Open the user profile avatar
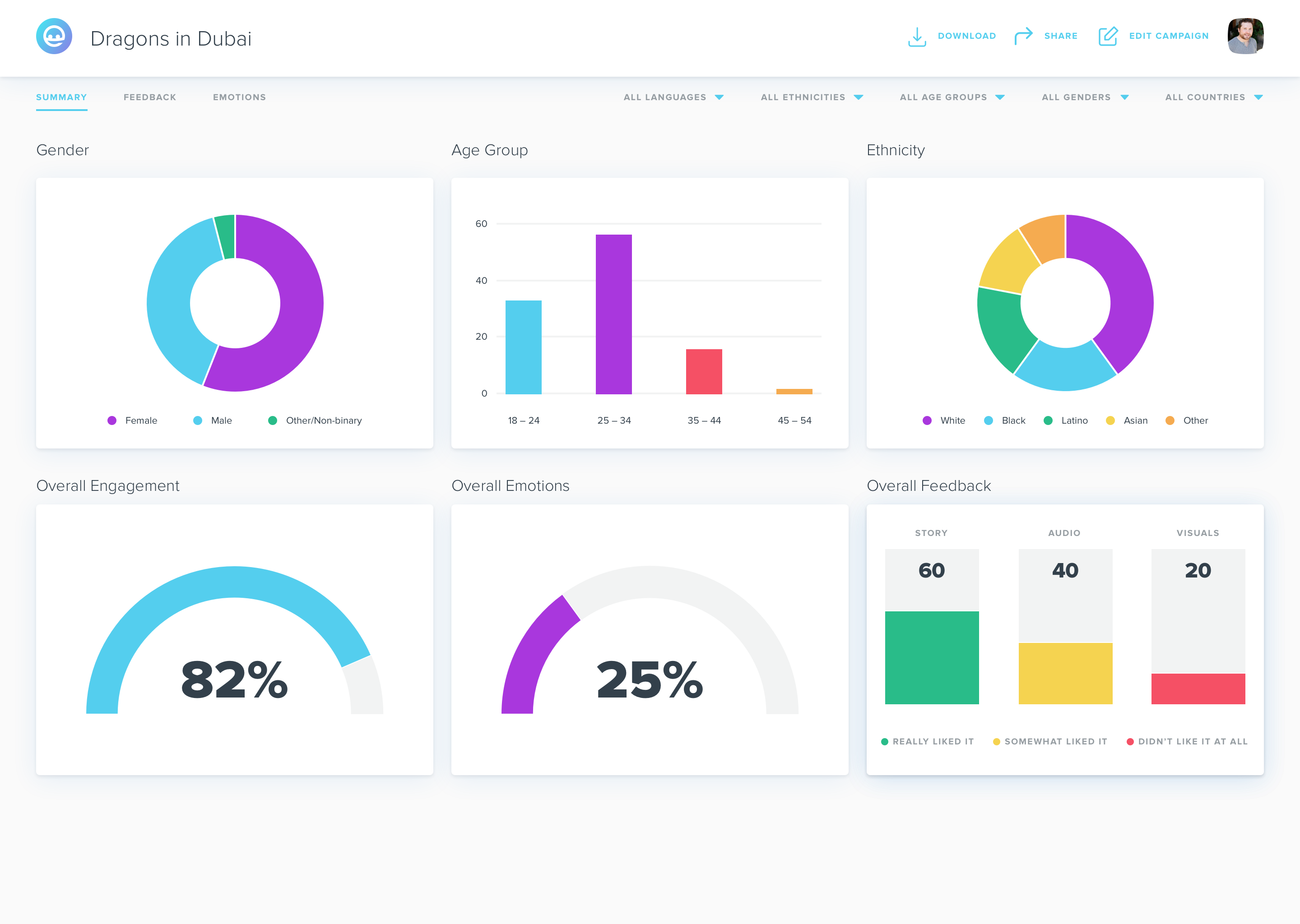 (1245, 36)
